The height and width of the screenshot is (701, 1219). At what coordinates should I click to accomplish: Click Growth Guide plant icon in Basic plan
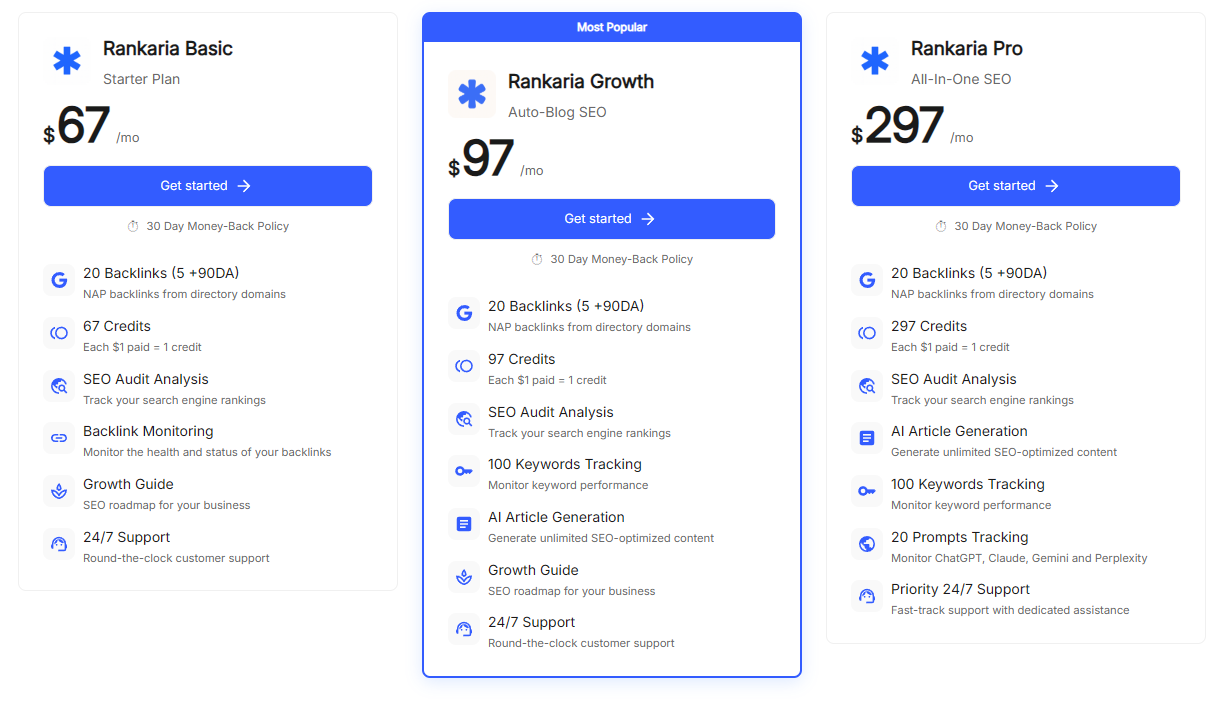(59, 491)
